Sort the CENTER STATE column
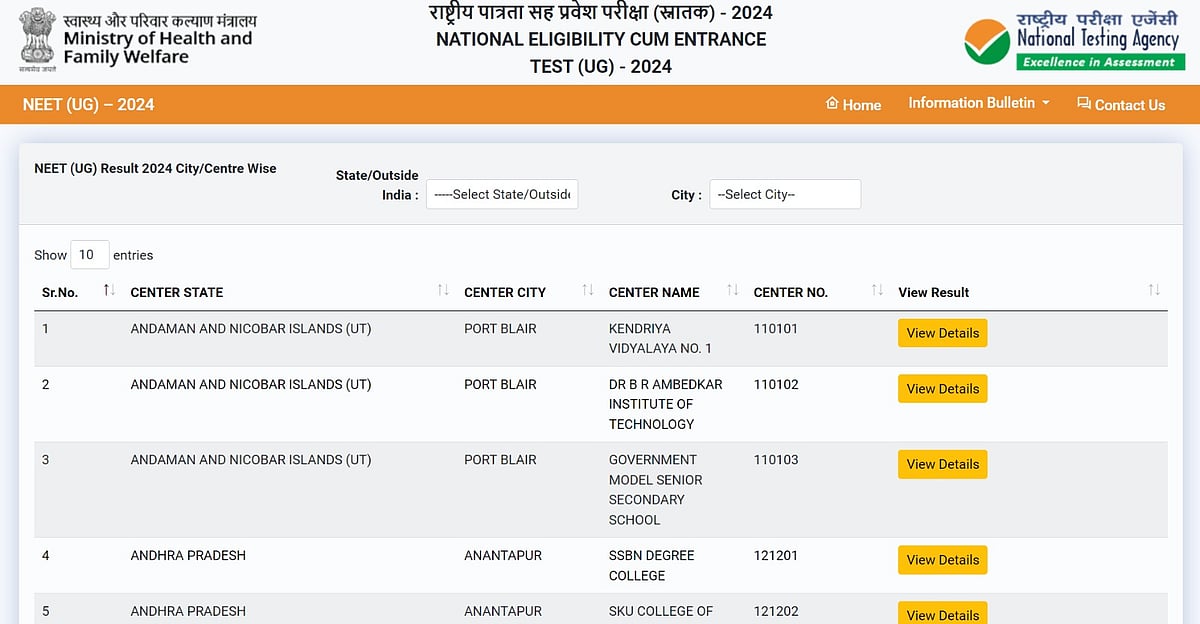Image resolution: width=1200 pixels, height=624 pixels. 442,289
